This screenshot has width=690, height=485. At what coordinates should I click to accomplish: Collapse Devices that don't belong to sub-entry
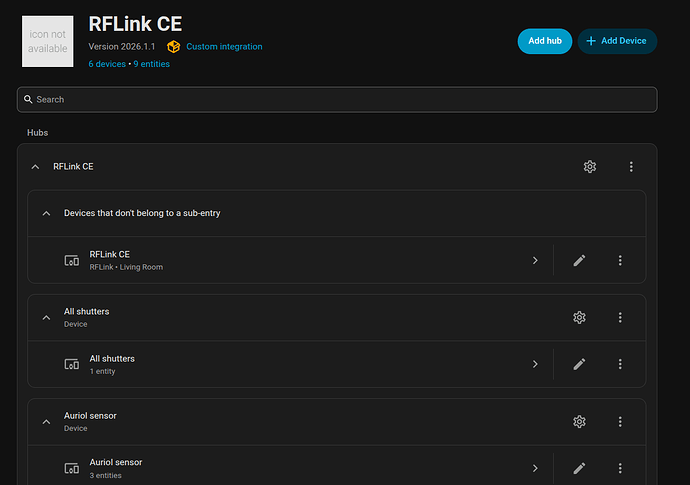[46, 213]
